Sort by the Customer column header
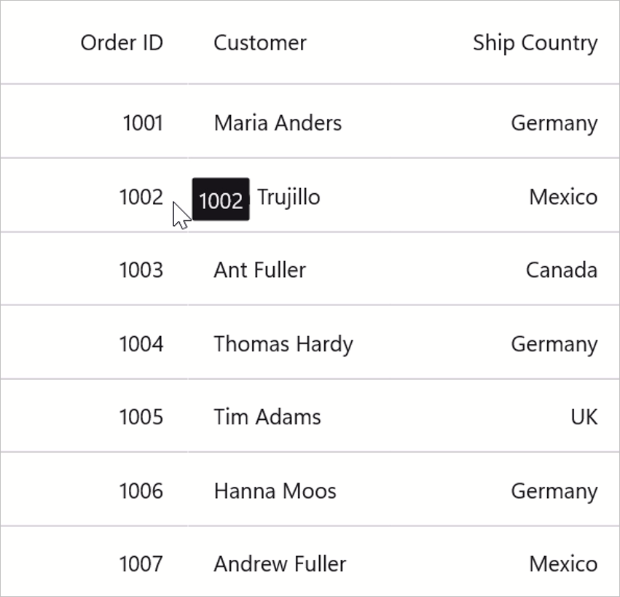The image size is (620, 597). click(x=260, y=43)
